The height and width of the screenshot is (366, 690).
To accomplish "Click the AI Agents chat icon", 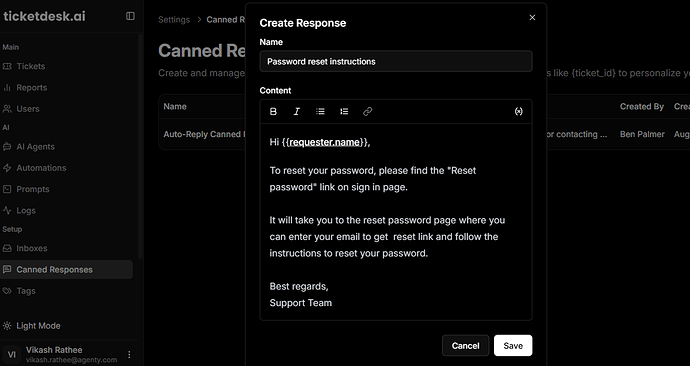I will (7, 147).
